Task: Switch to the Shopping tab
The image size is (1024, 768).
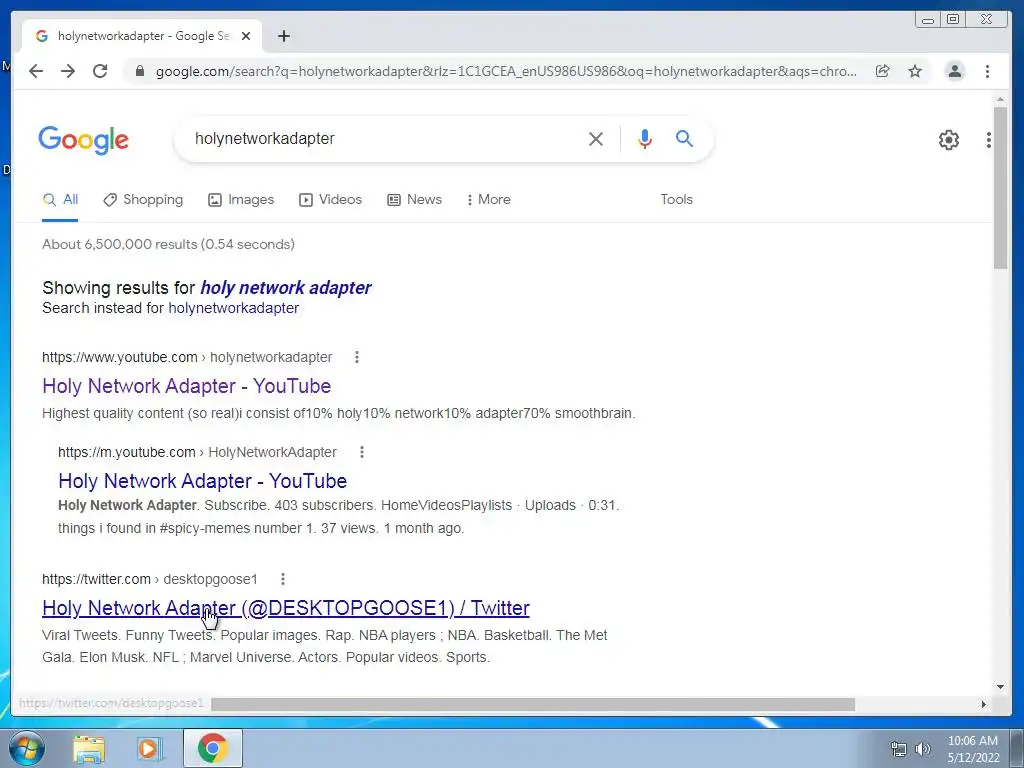Action: coord(143,200)
